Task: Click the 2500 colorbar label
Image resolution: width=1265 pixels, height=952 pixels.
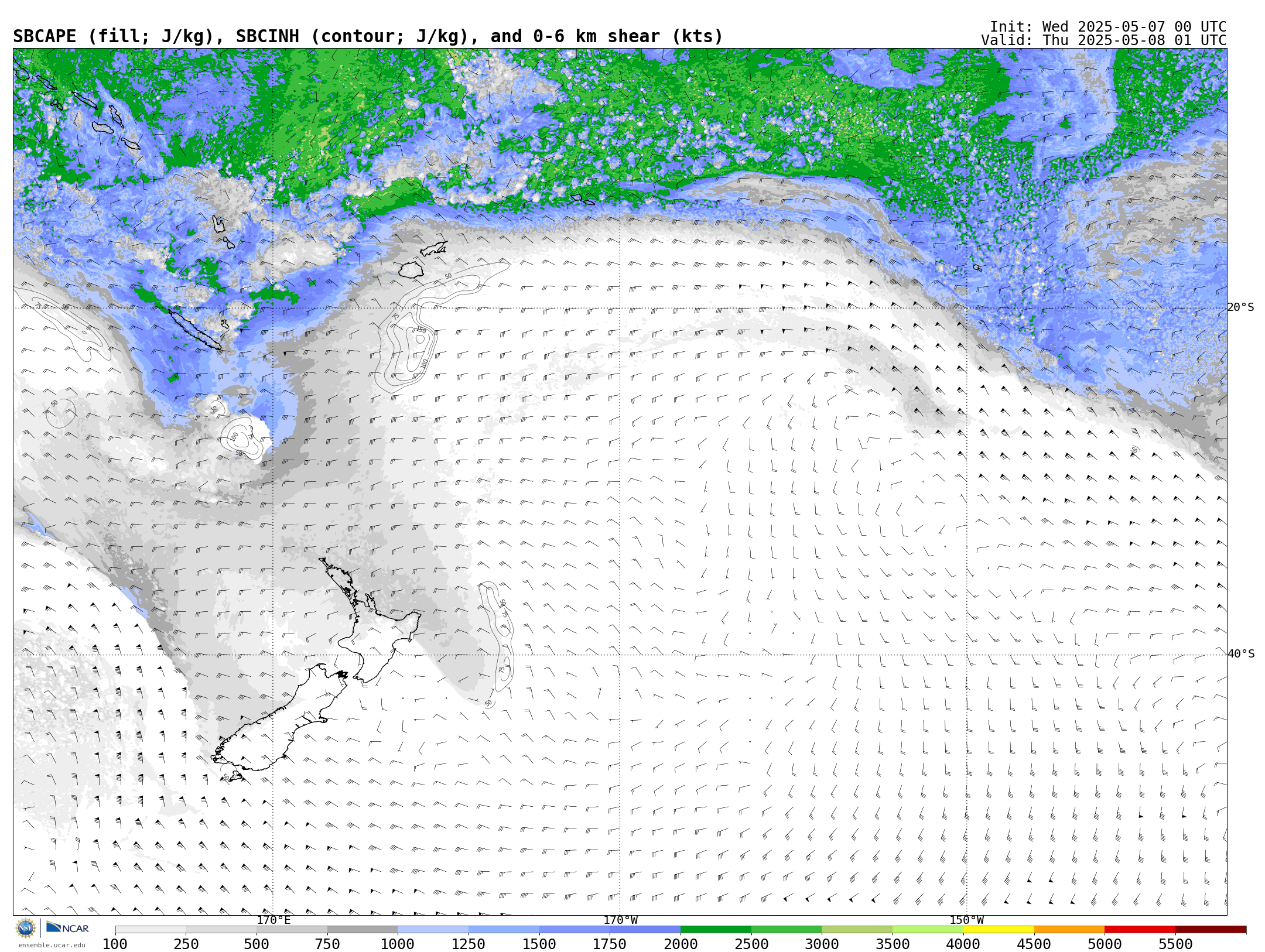Action: pyautogui.click(x=751, y=944)
